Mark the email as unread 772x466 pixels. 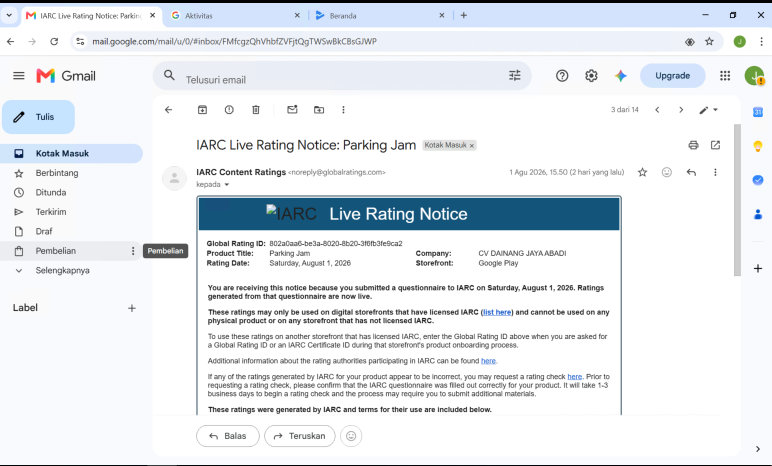point(292,109)
